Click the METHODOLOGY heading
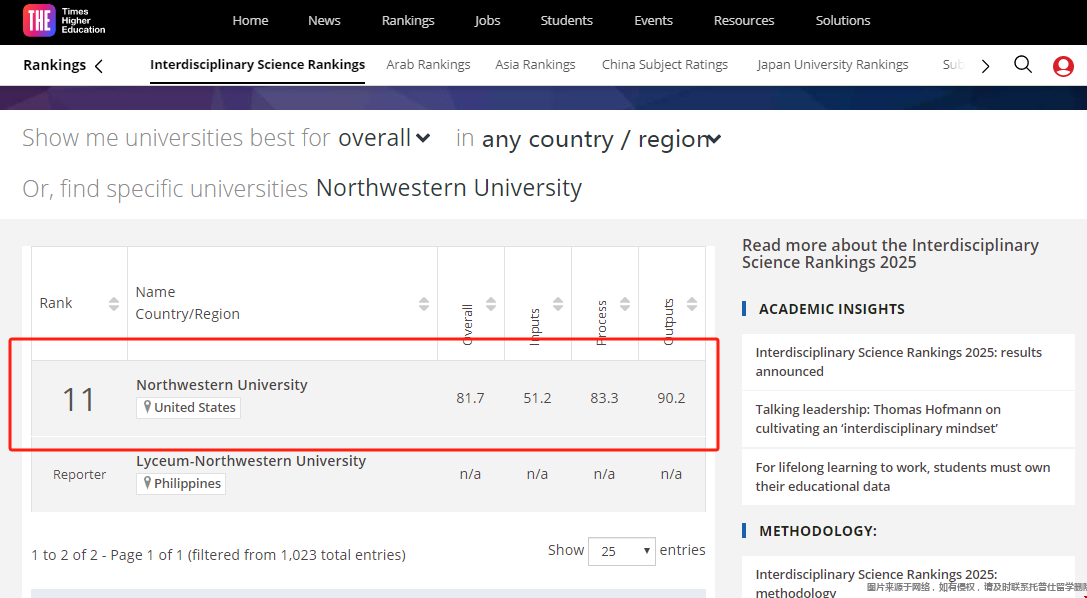This screenshot has height=598, width=1087. click(818, 531)
